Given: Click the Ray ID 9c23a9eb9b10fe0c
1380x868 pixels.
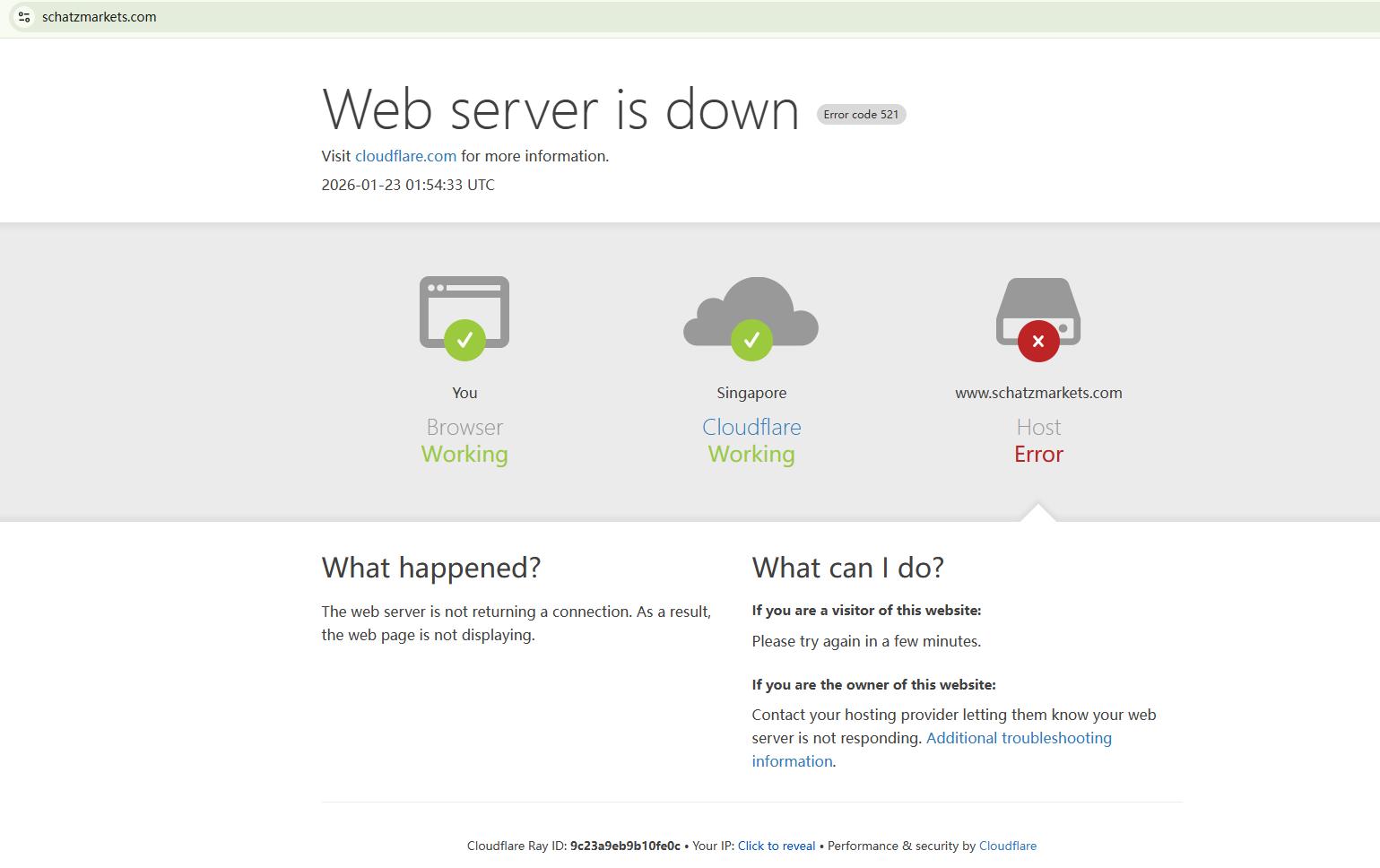Looking at the screenshot, I should click(x=625, y=846).
